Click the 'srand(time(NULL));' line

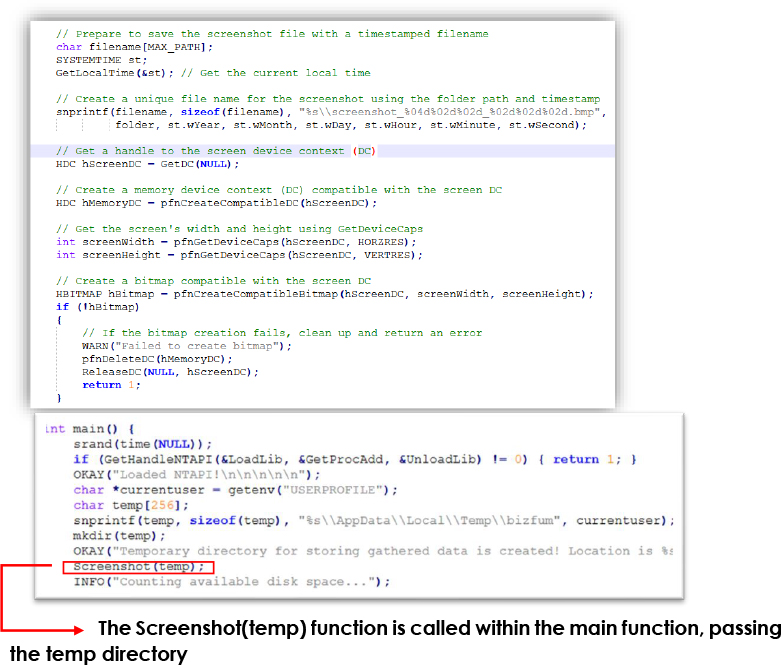click(142, 444)
